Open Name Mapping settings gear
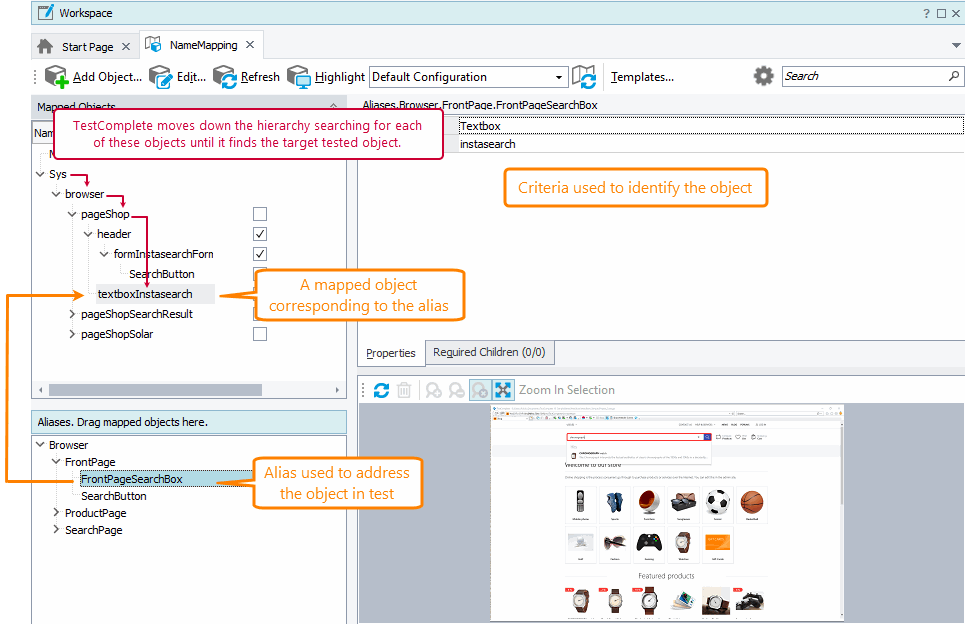 (x=763, y=76)
